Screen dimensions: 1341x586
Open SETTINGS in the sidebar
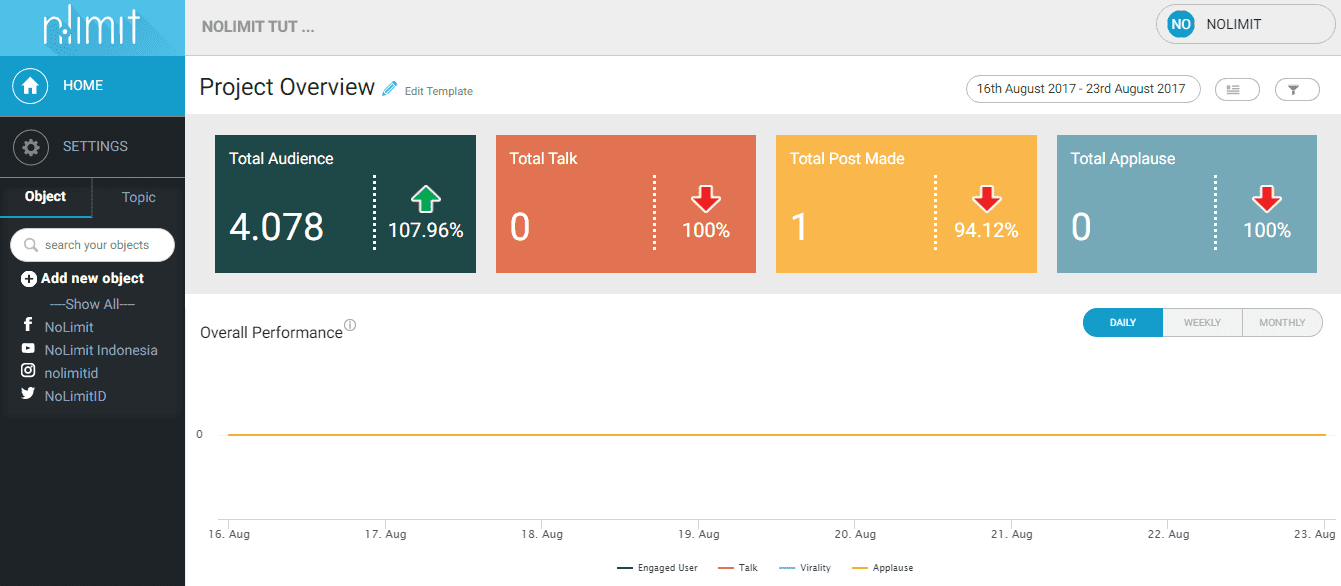pos(92,147)
